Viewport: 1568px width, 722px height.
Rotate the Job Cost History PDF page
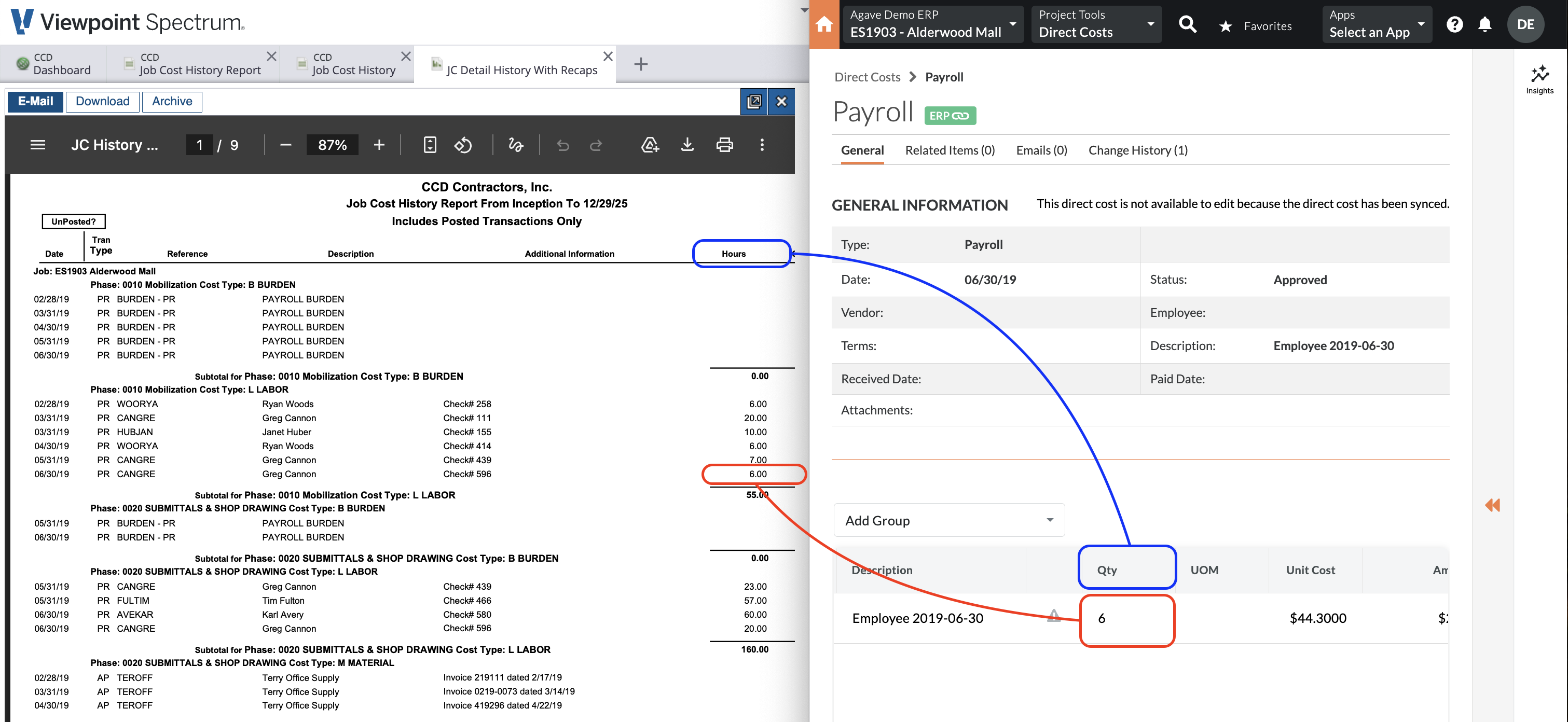click(463, 145)
